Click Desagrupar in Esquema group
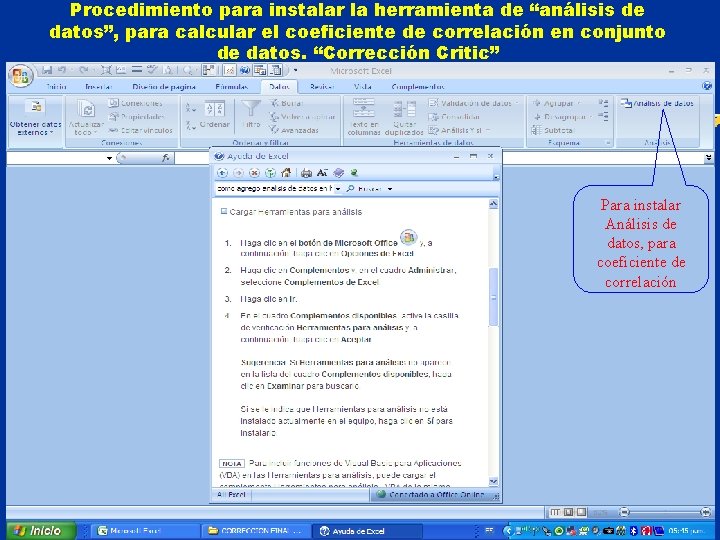720x540 pixels. [561, 117]
